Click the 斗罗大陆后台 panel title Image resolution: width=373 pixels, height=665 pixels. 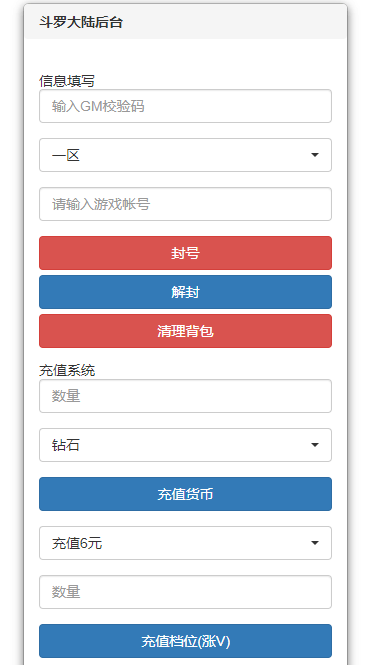tap(81, 22)
